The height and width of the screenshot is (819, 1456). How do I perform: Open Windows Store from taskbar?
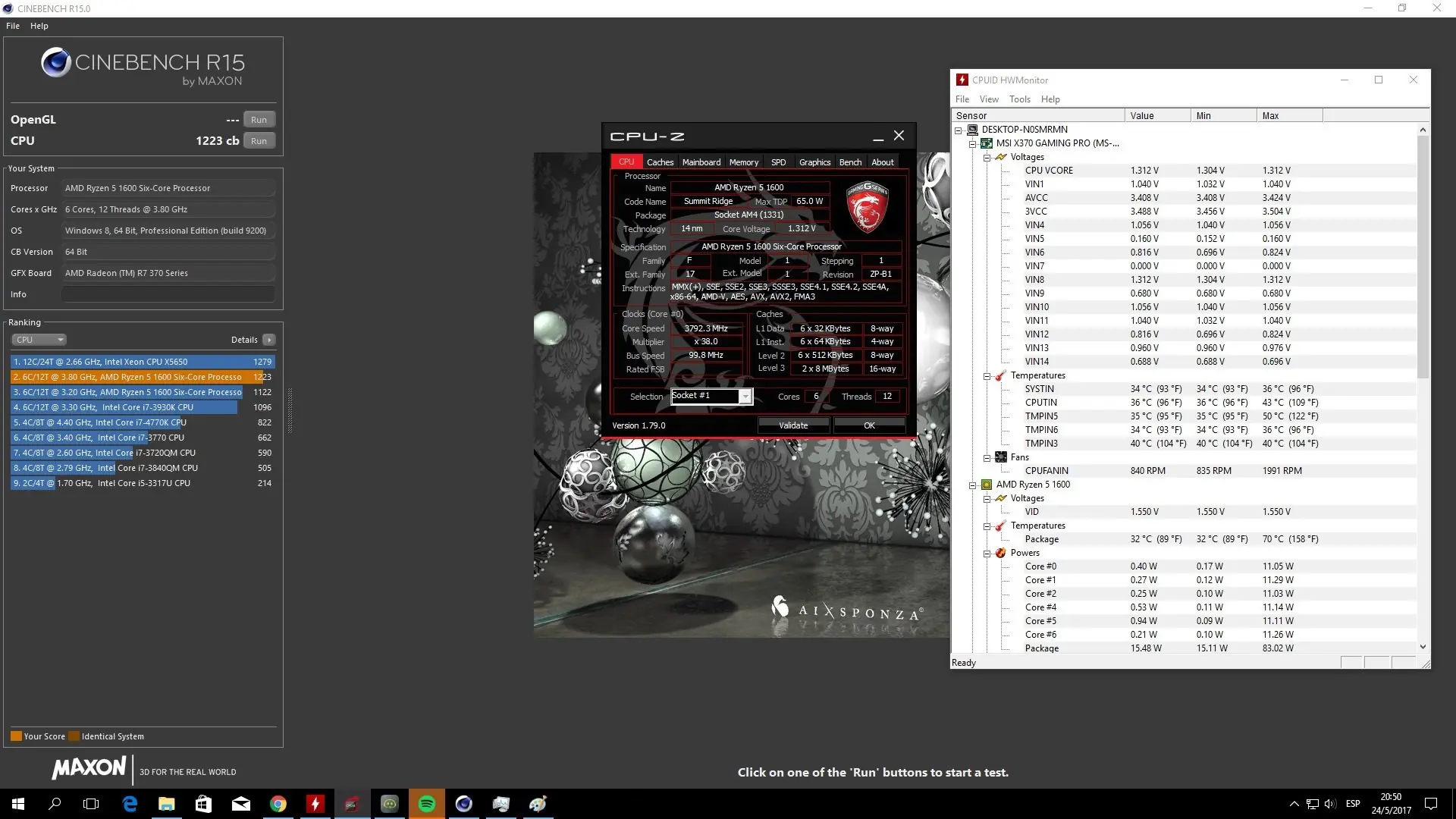[203, 804]
